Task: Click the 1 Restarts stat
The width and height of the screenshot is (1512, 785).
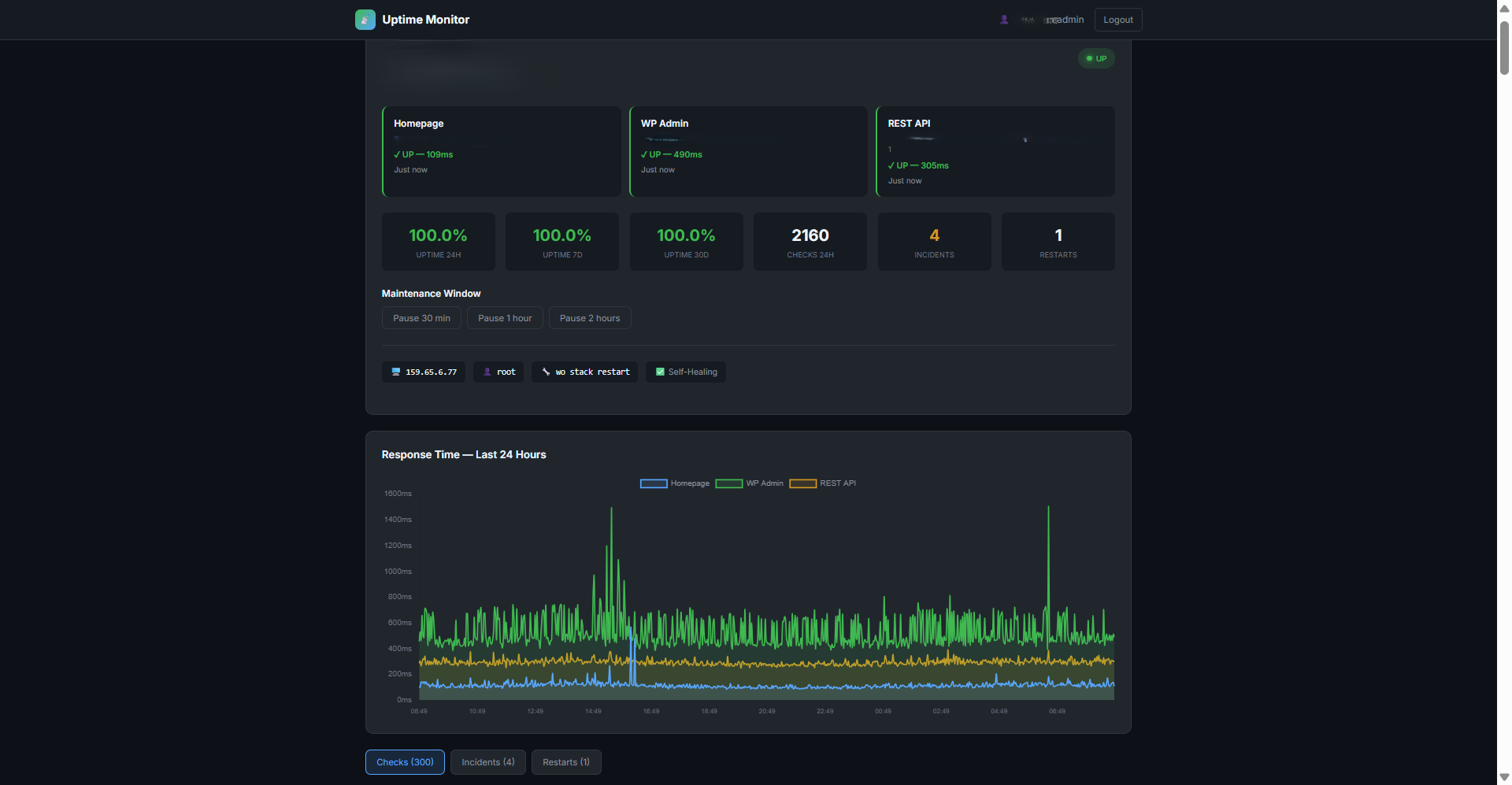Action: [1058, 242]
